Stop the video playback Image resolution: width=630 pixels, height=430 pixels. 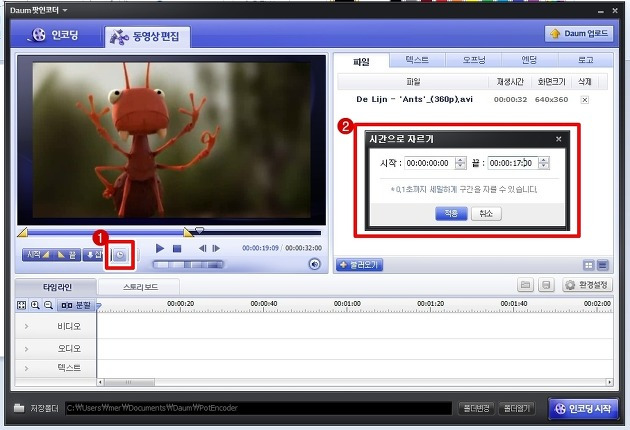click(x=177, y=249)
